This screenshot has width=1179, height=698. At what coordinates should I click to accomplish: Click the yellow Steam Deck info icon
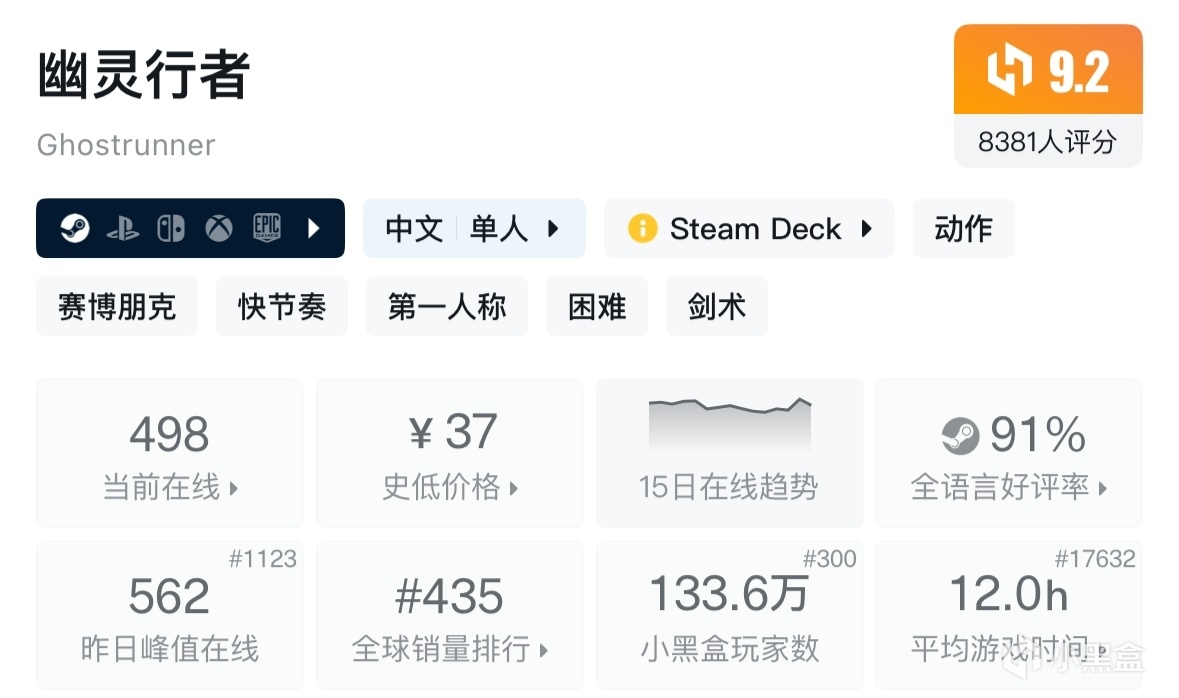click(x=642, y=229)
